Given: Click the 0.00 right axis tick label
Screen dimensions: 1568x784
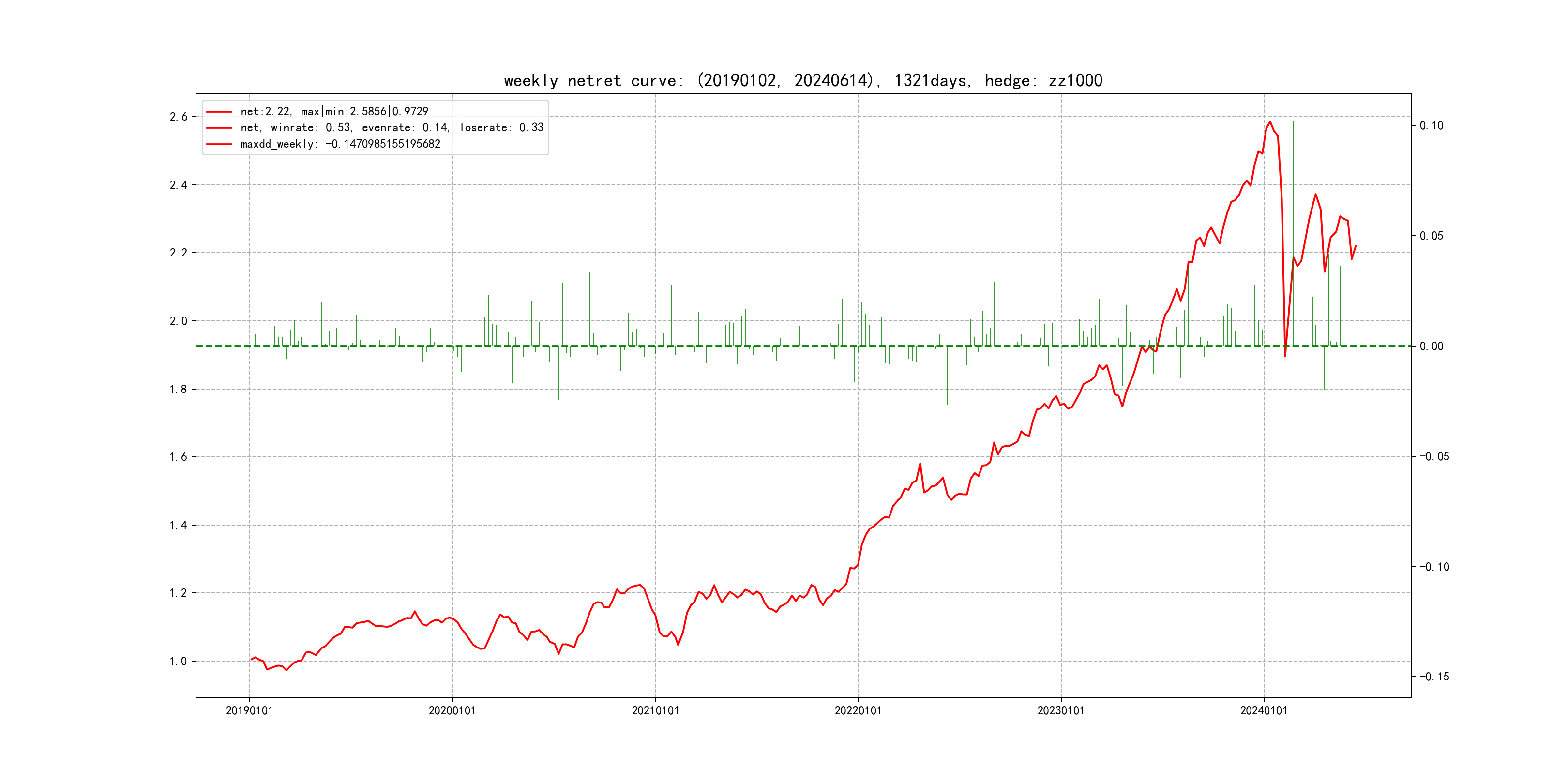Looking at the screenshot, I should [1431, 347].
